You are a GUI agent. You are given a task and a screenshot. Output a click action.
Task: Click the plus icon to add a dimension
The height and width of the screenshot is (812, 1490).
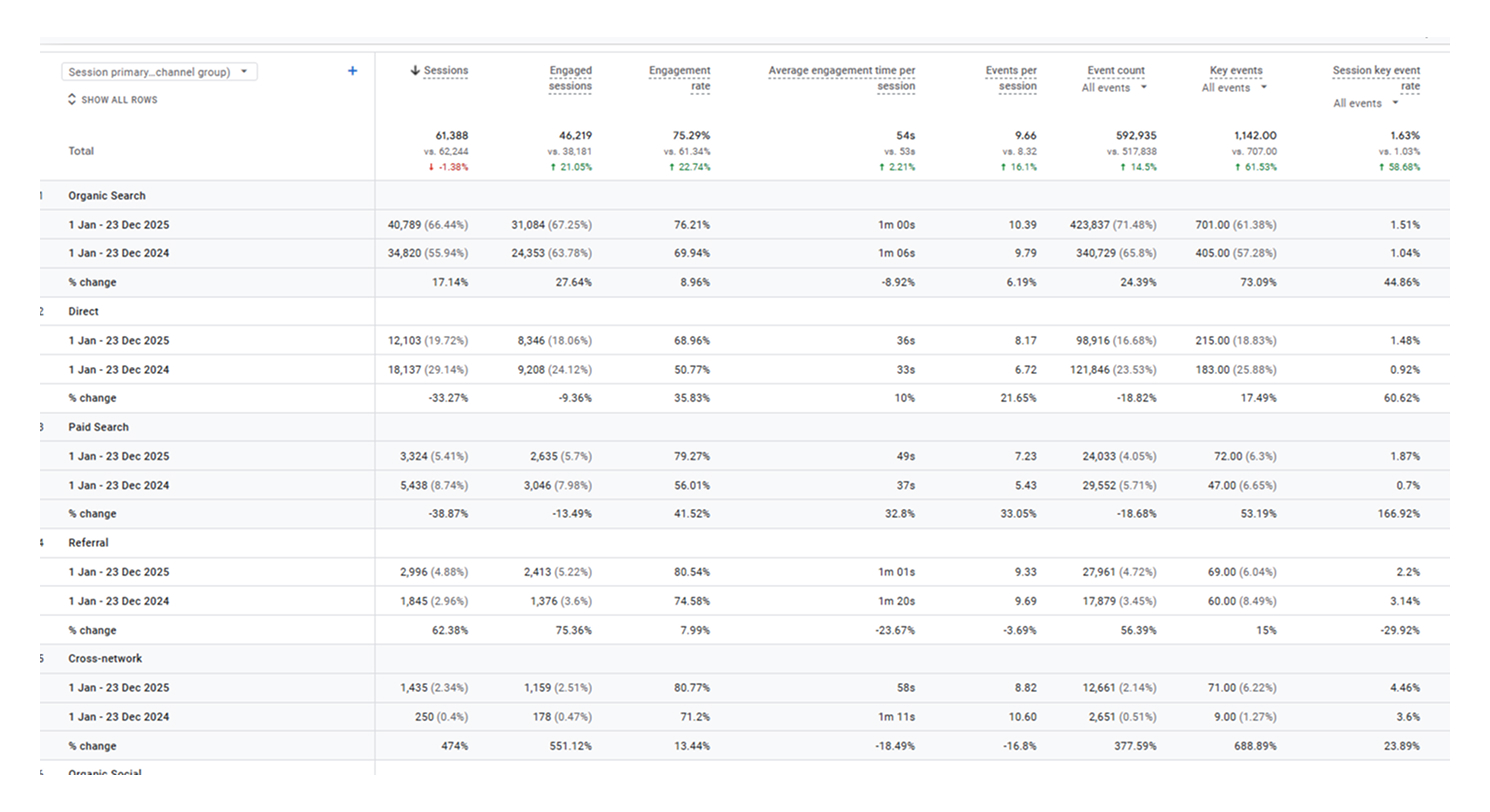tap(352, 71)
